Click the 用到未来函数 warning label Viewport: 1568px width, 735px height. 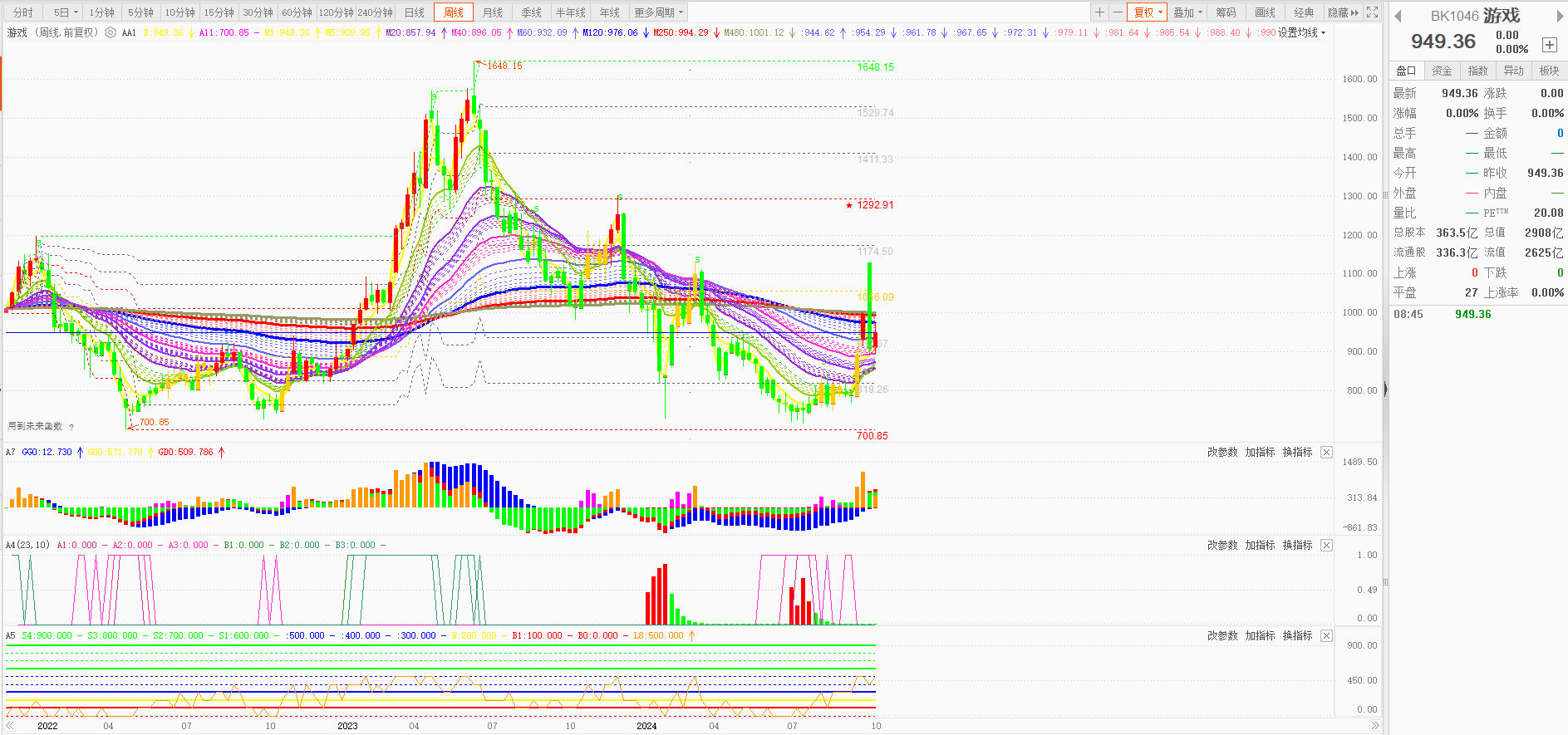tap(35, 426)
